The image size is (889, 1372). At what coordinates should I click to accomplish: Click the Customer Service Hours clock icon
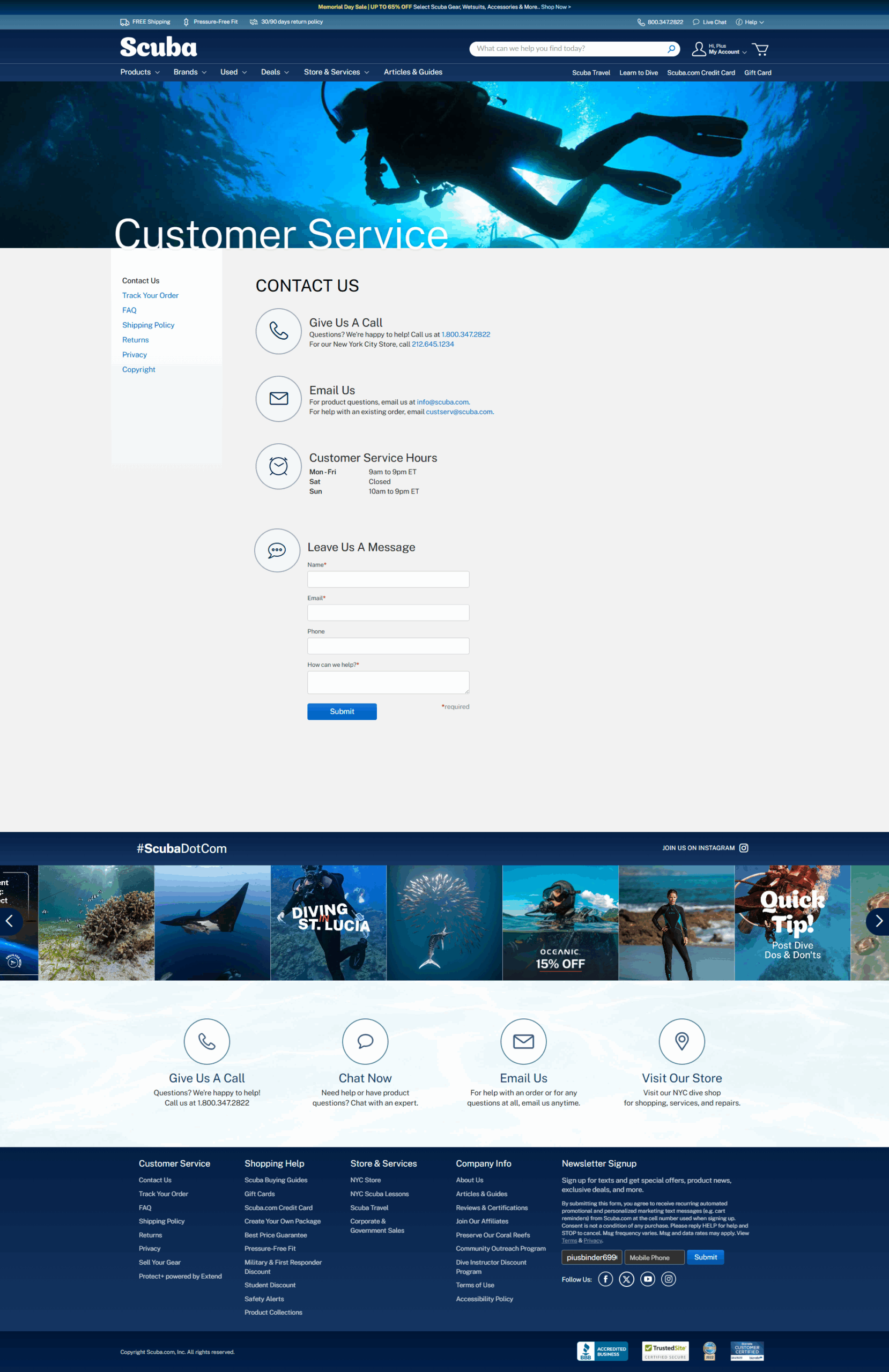pyautogui.click(x=279, y=466)
